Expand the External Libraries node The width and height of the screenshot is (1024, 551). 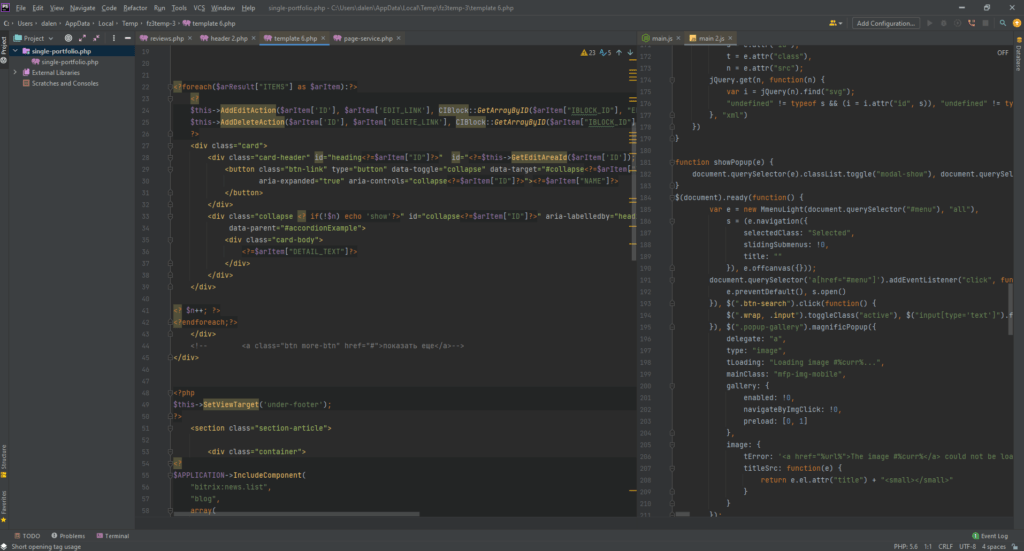(x=15, y=73)
